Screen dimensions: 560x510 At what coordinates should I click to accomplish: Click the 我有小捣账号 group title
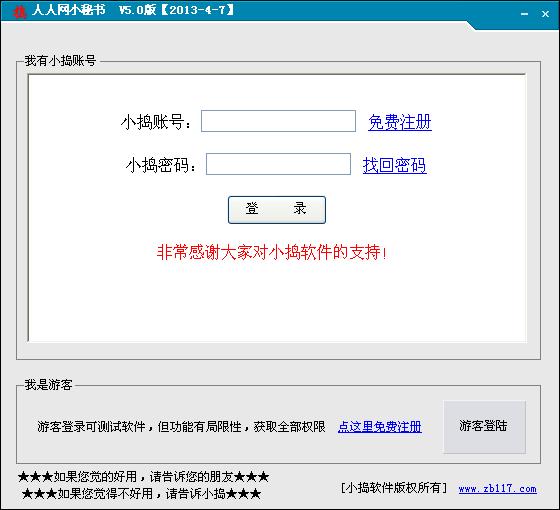coord(60,61)
